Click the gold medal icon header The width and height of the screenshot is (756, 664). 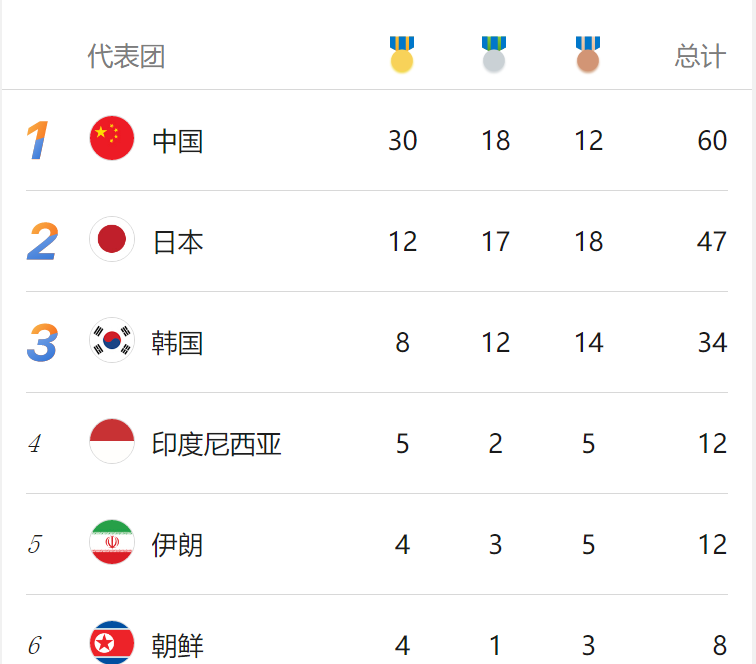[402, 54]
